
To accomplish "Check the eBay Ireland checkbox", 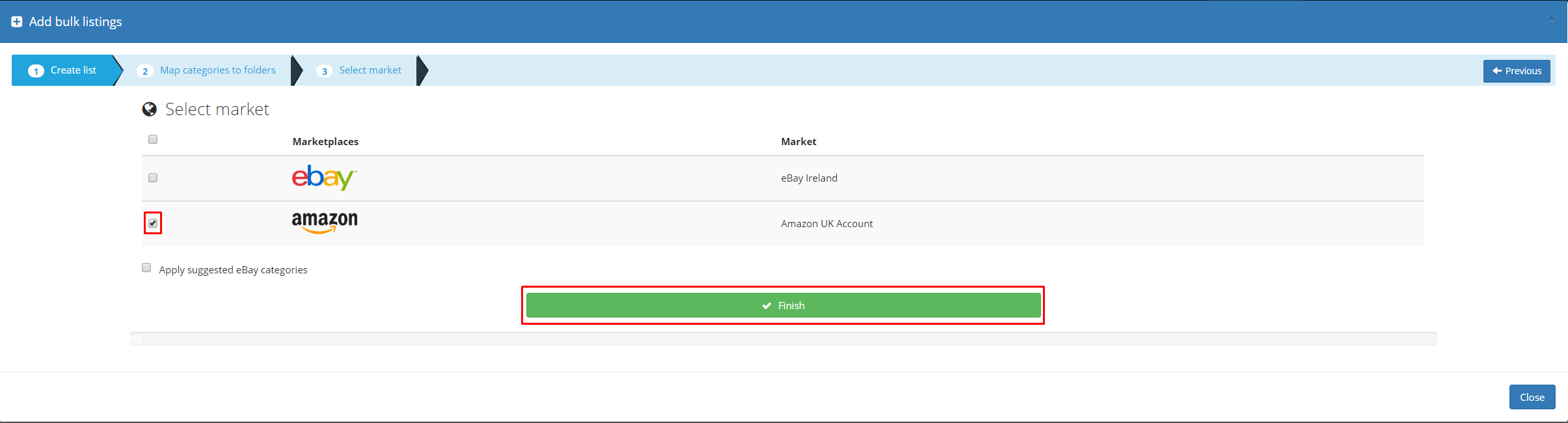I will pos(153,178).
